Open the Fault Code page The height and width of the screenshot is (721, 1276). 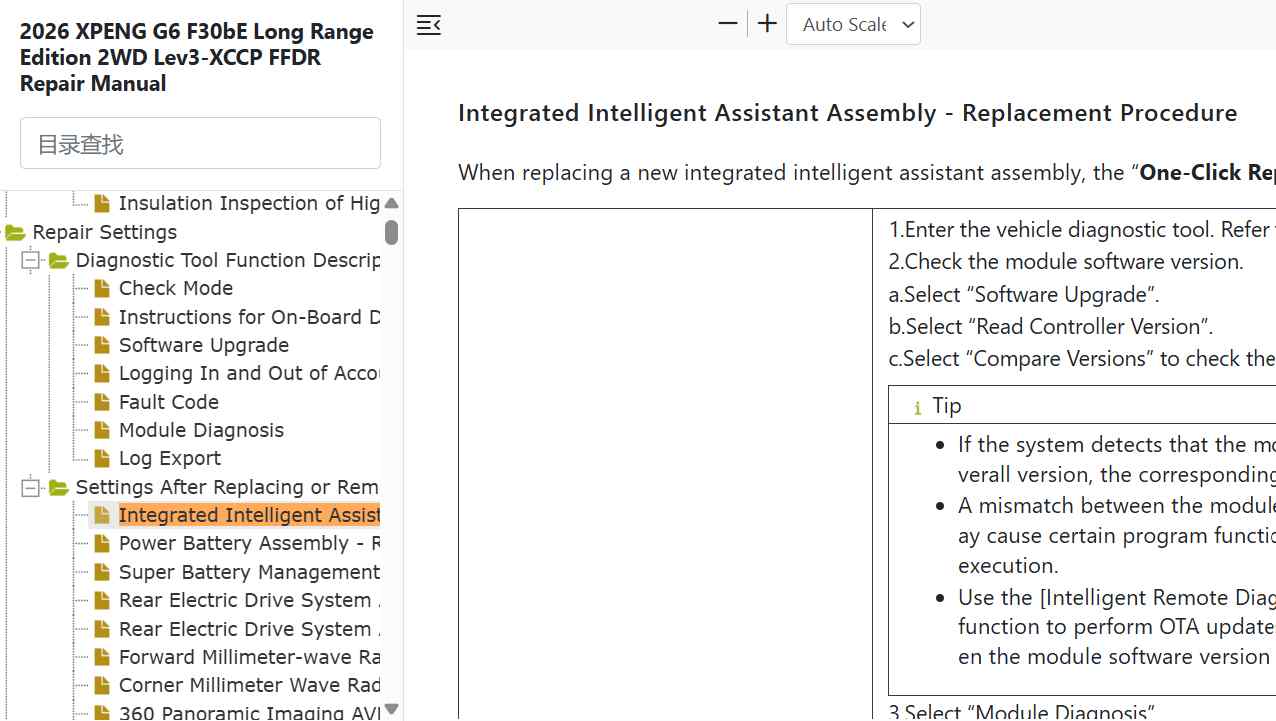(x=169, y=402)
